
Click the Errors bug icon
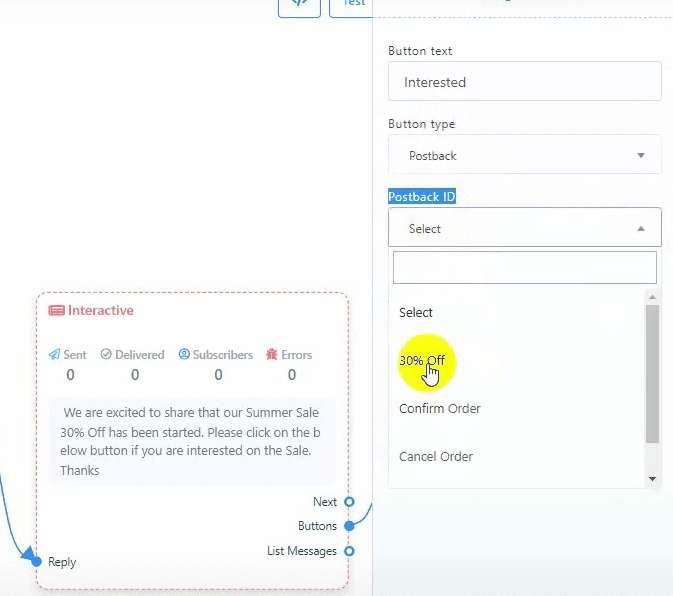tap(272, 355)
